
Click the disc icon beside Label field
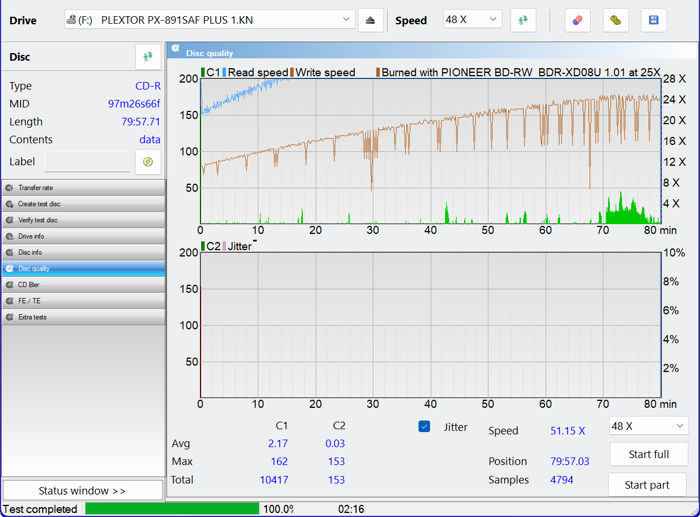[148, 162]
